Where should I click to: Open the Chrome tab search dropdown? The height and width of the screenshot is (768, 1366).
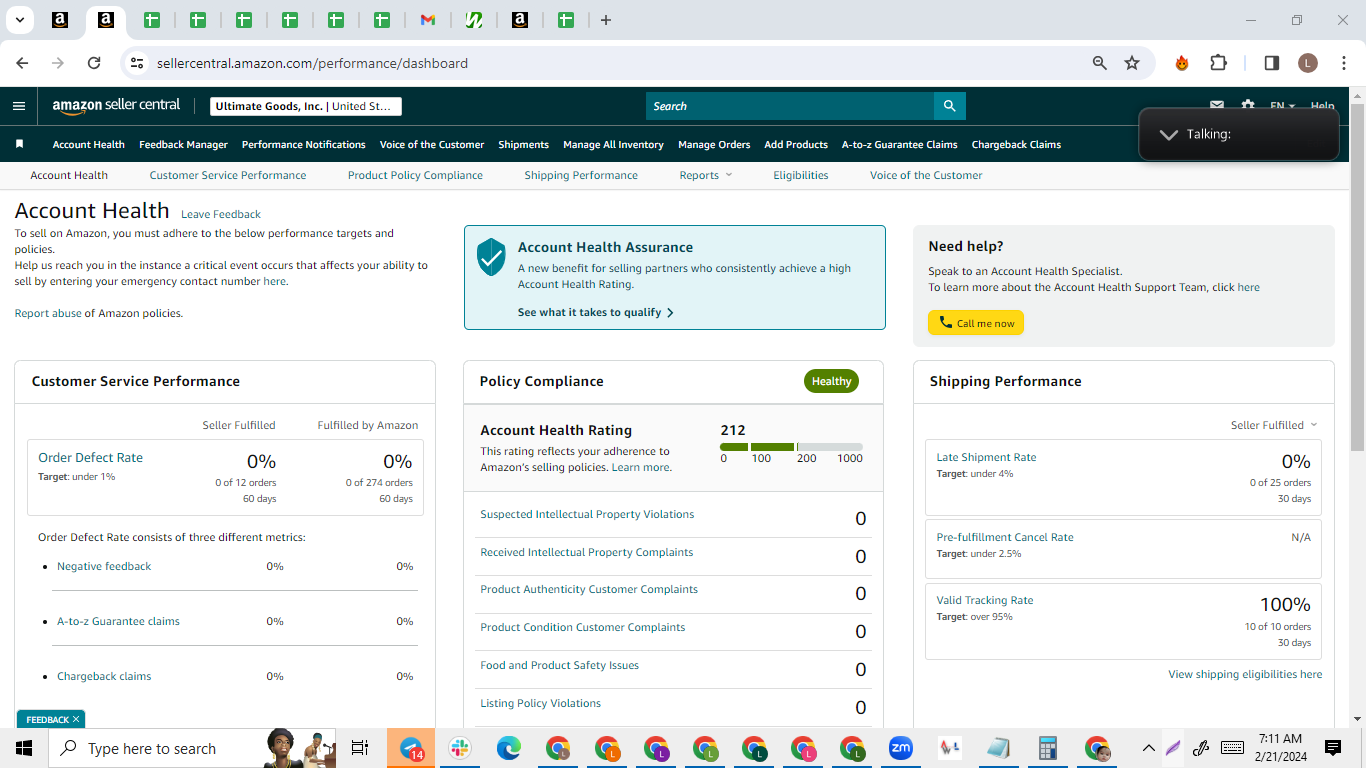coord(19,20)
